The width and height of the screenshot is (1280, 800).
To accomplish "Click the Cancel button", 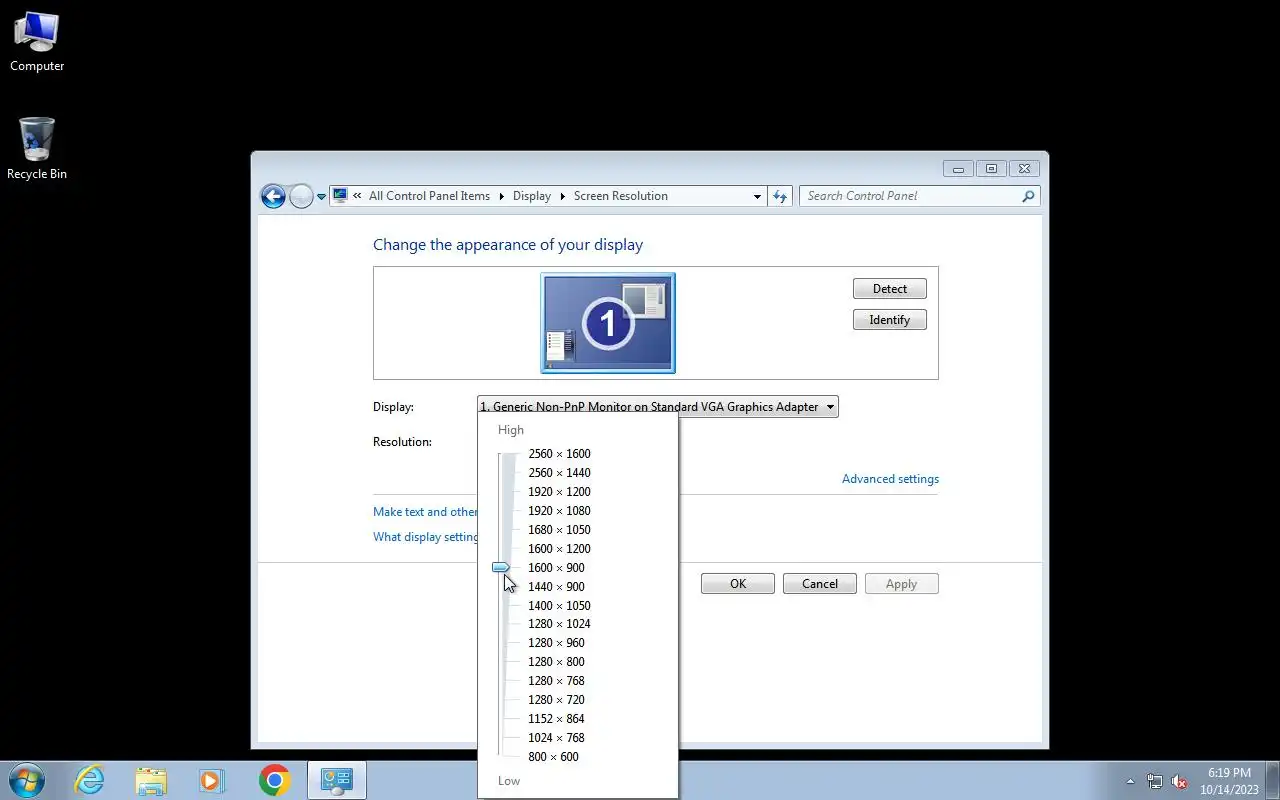I will click(x=820, y=584).
